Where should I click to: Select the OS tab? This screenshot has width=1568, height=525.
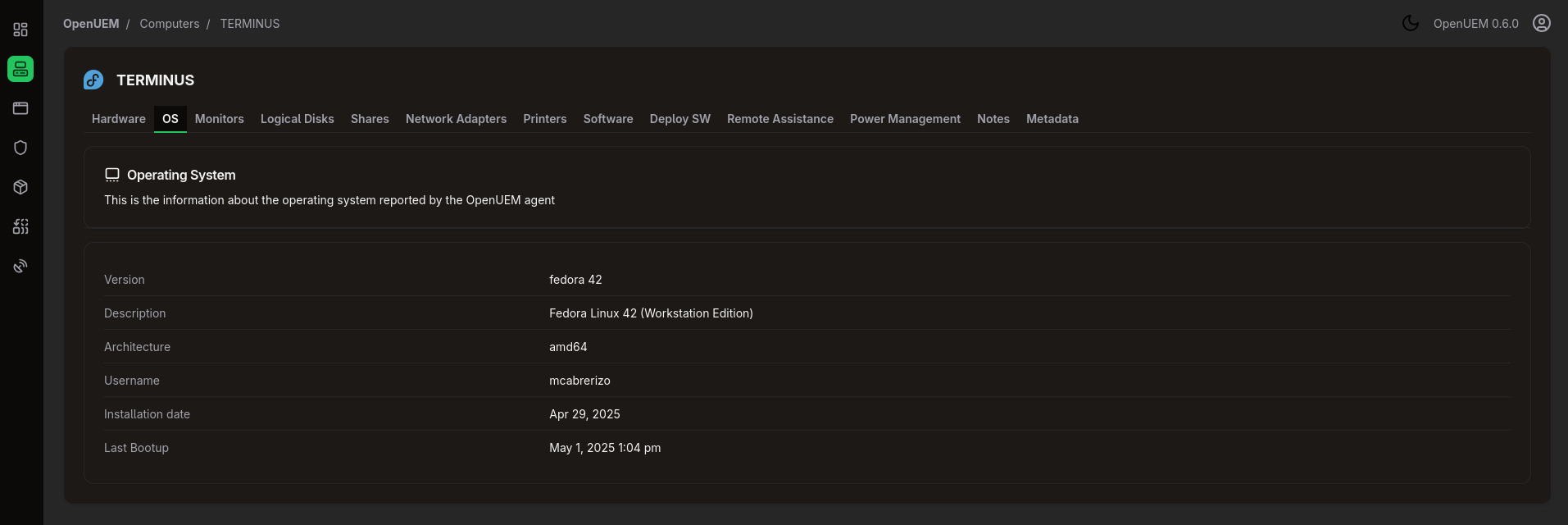click(x=170, y=119)
